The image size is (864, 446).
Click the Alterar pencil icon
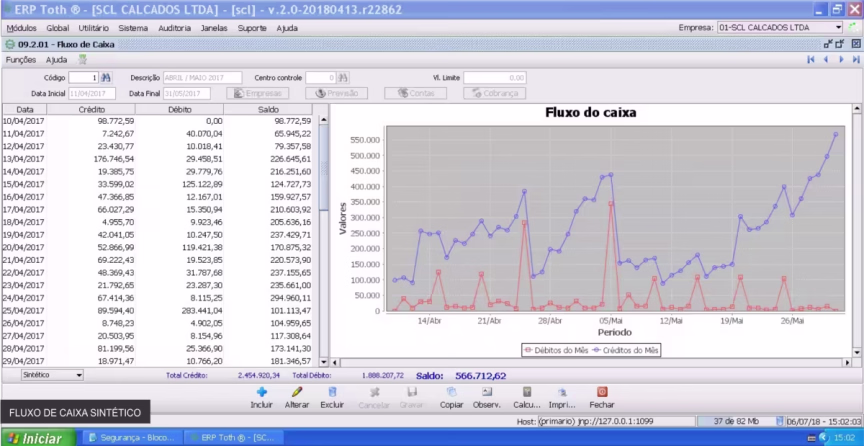tap(297, 393)
